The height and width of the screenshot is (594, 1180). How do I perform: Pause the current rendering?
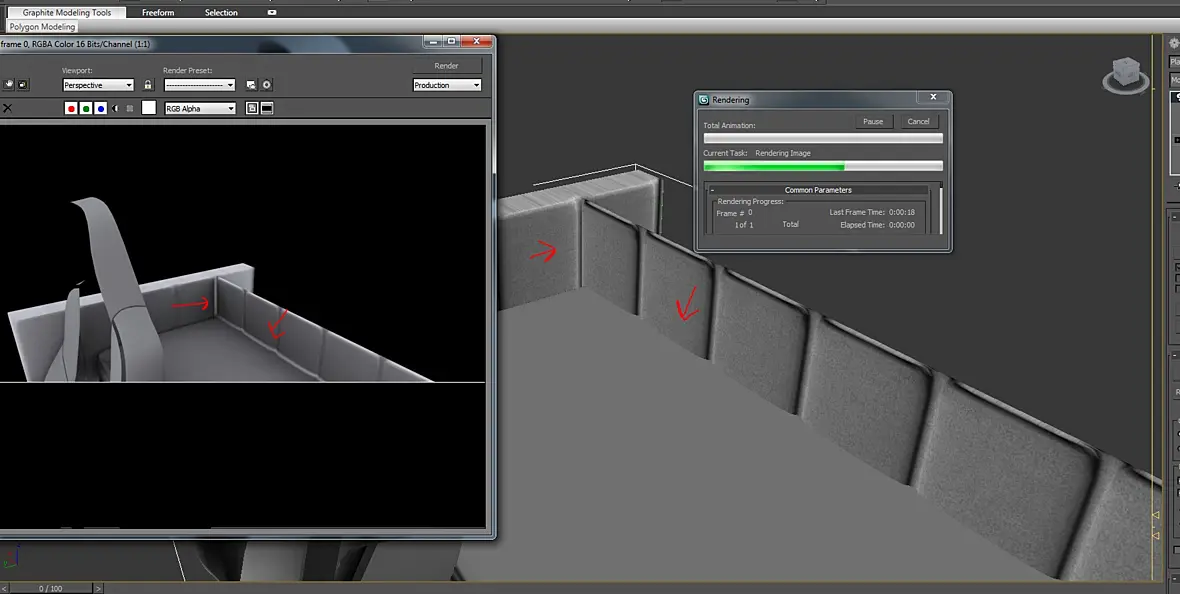873,121
